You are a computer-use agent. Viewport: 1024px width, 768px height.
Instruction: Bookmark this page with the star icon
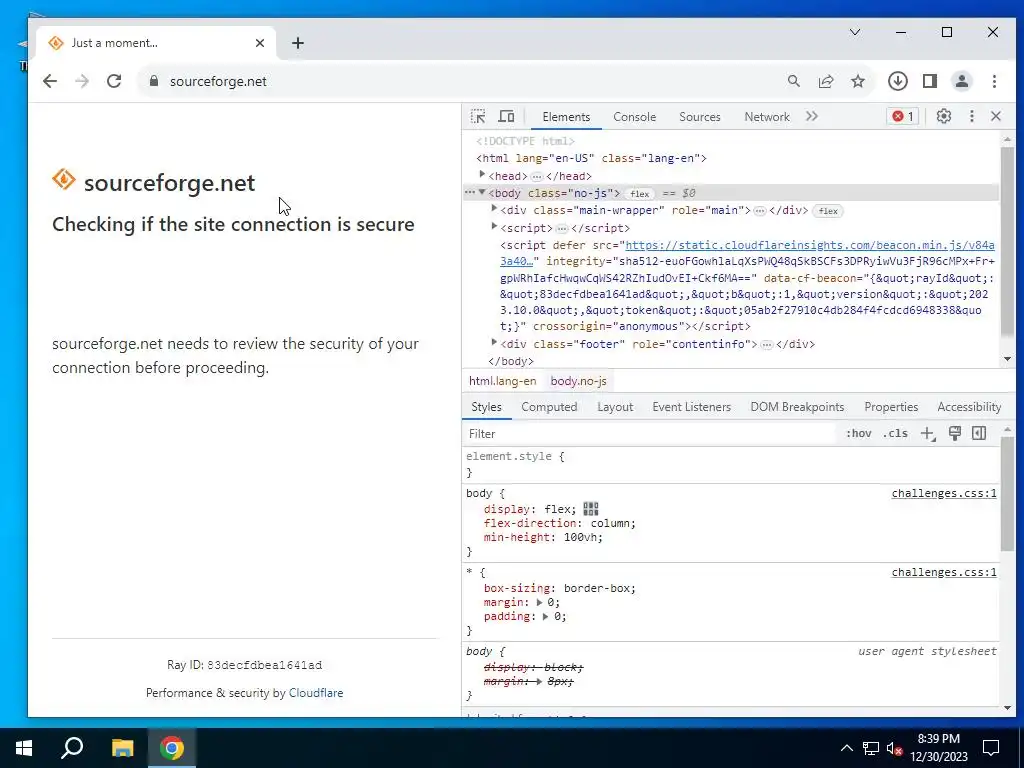tap(858, 81)
